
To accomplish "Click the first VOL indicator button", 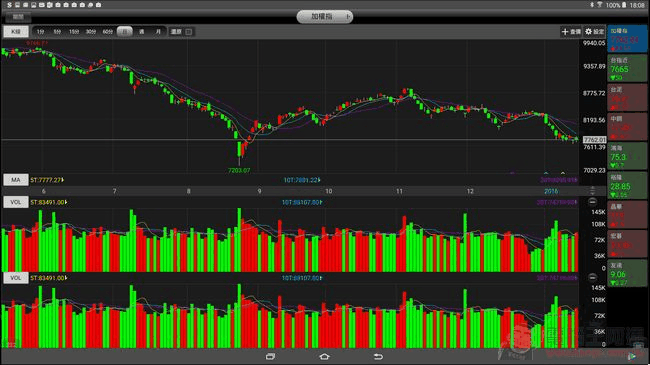I will [16, 202].
